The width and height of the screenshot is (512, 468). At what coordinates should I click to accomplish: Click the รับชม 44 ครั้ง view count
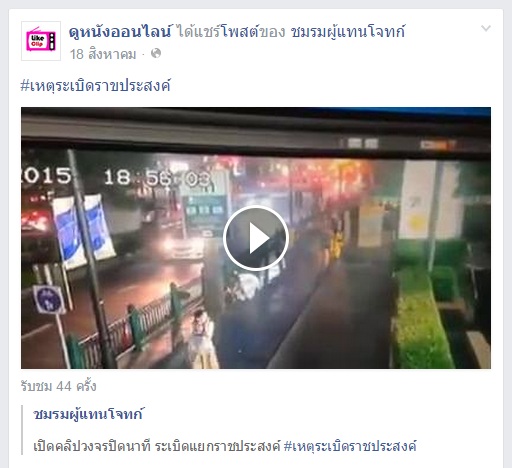pos(58,386)
